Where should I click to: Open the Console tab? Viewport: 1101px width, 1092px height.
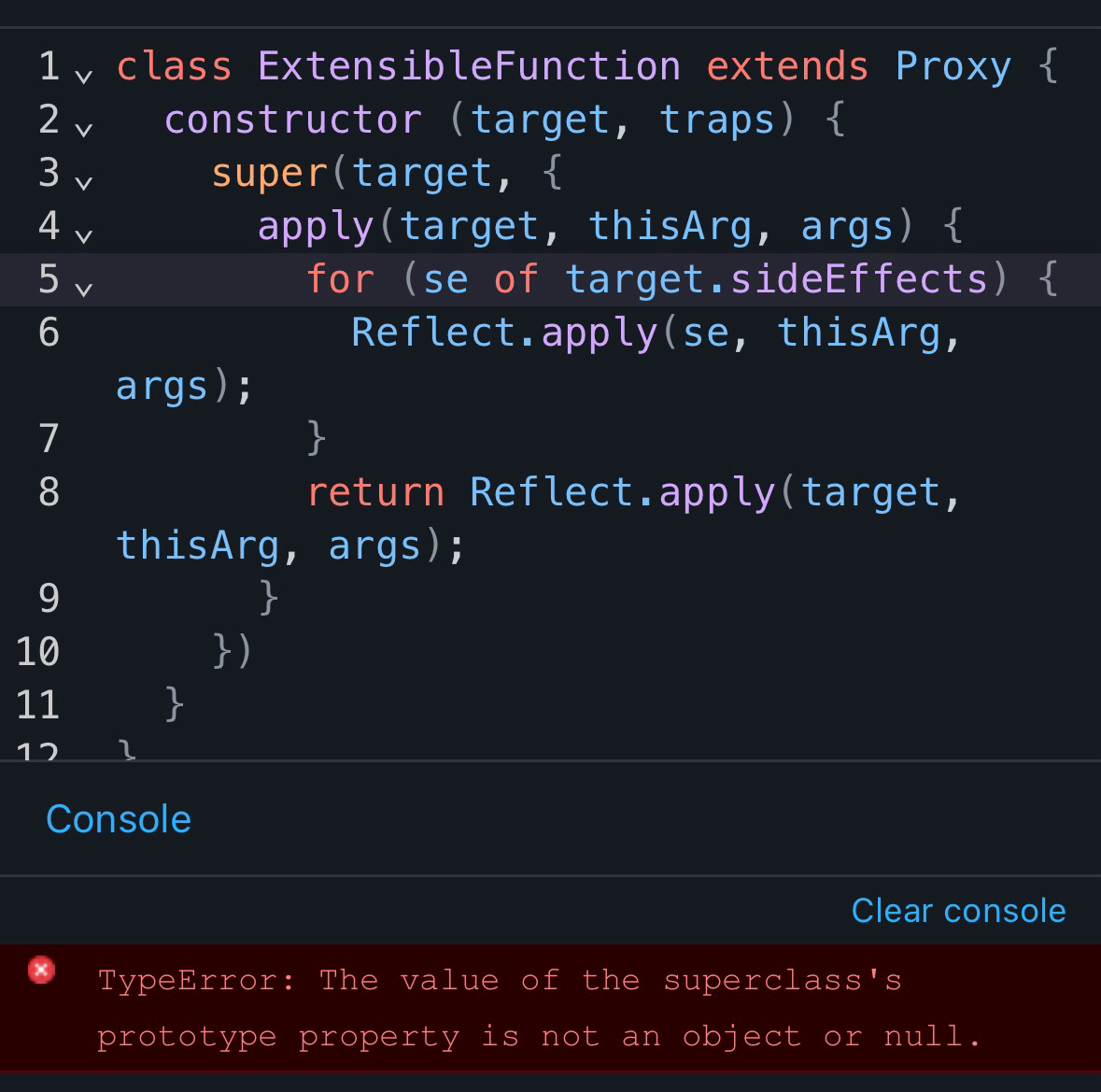[x=119, y=819]
